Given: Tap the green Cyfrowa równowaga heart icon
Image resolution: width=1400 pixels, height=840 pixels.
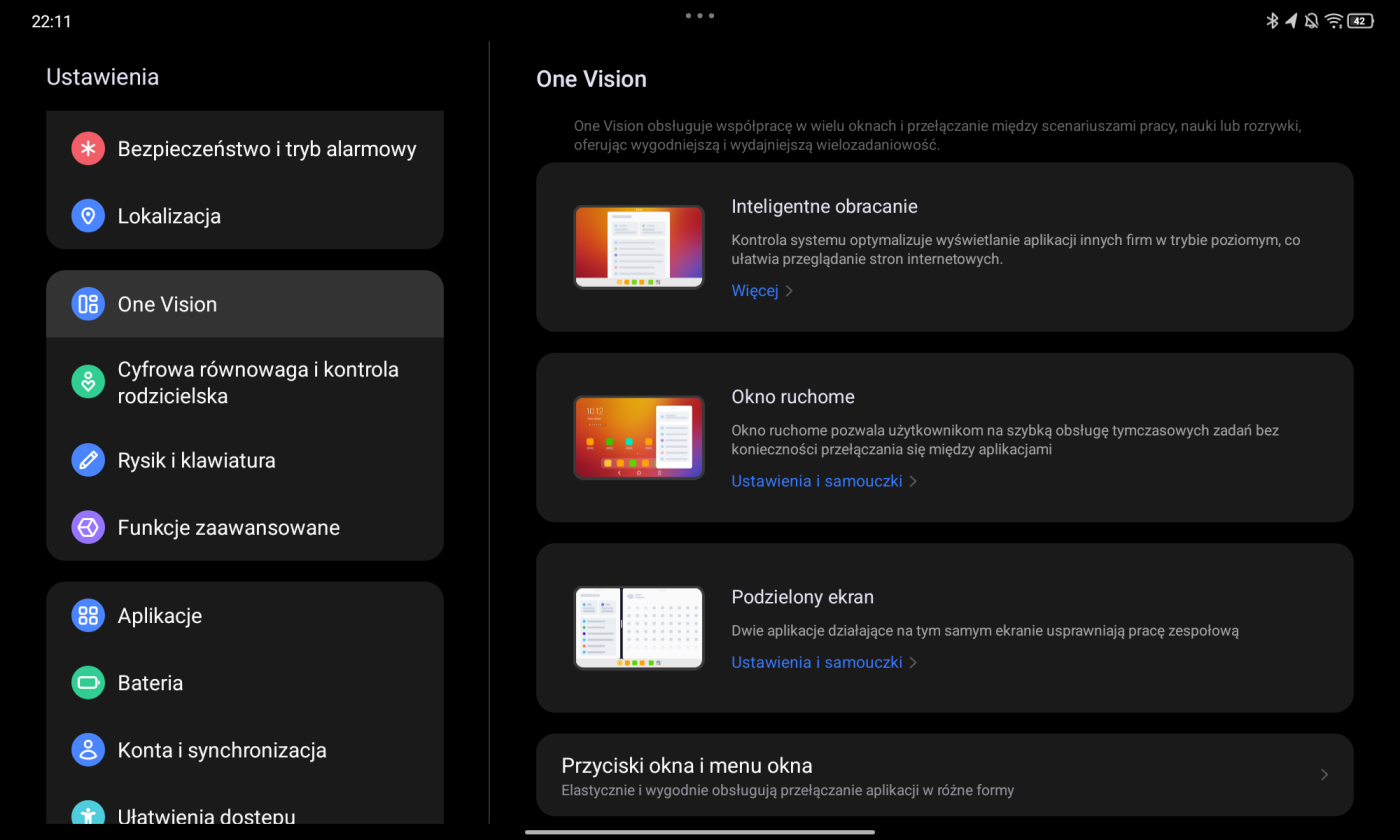Looking at the screenshot, I should pyautogui.click(x=88, y=382).
